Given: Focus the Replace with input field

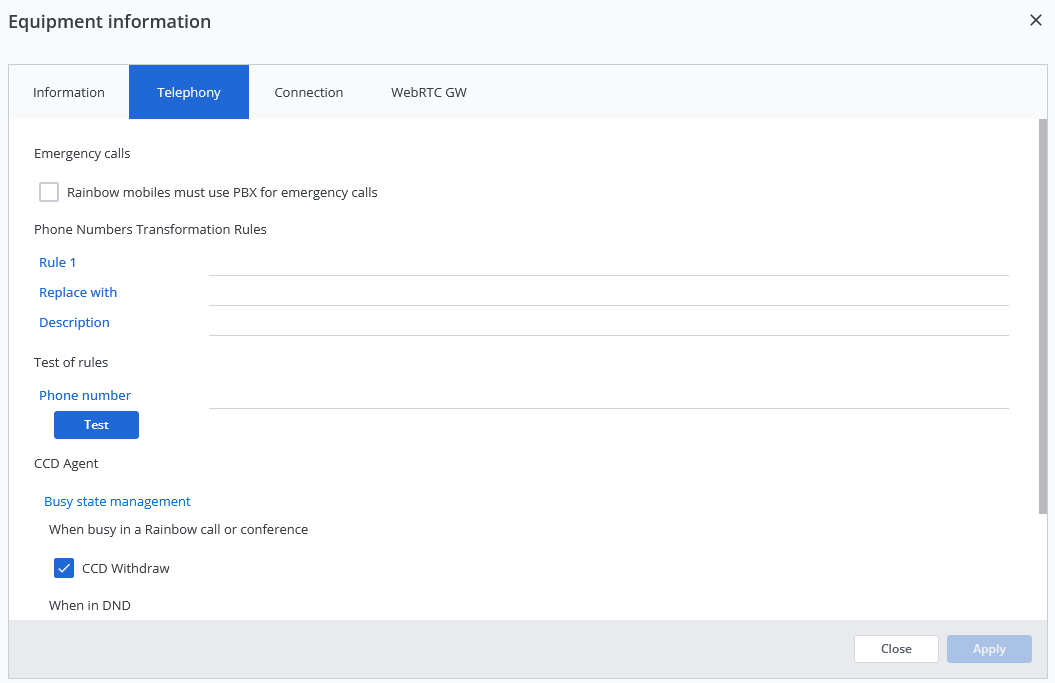Looking at the screenshot, I should pyautogui.click(x=608, y=293).
